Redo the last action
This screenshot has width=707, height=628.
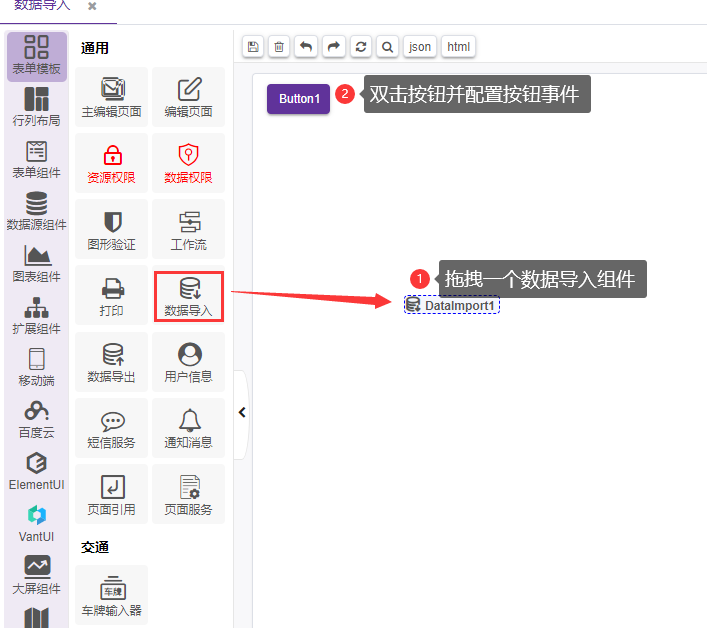333,47
